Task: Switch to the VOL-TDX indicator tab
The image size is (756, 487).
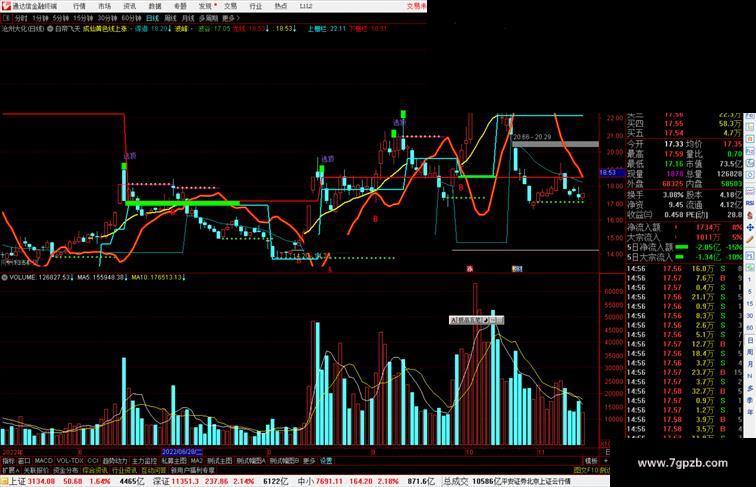Action: 70,461
